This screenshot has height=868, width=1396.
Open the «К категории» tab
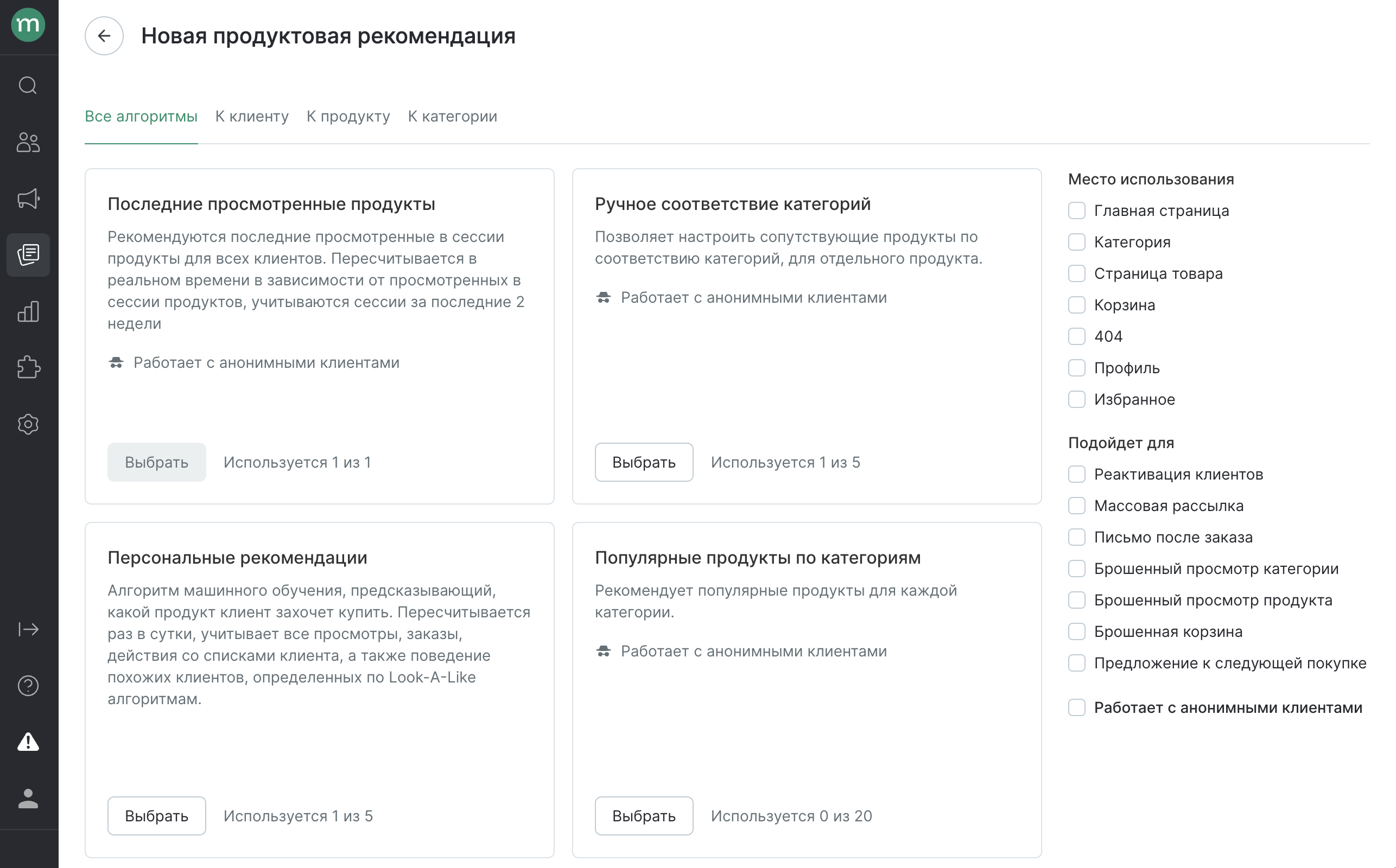tap(452, 116)
